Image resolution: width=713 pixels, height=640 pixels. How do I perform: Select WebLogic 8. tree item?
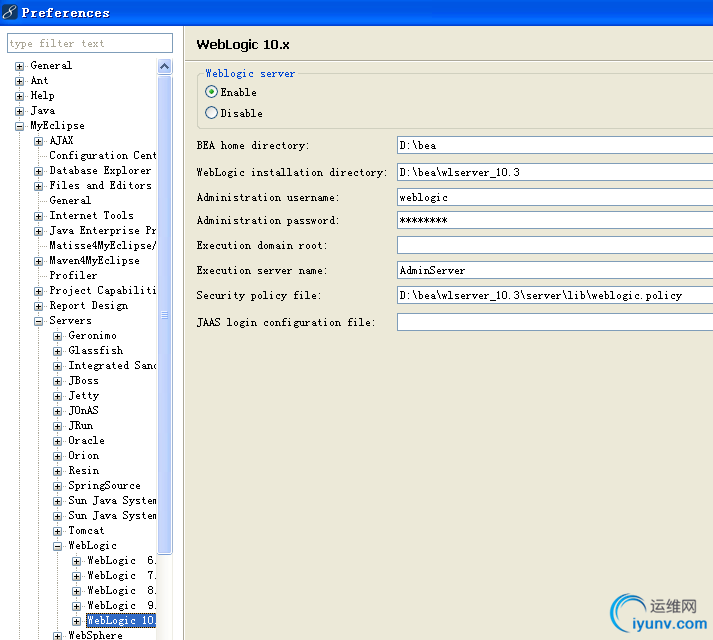(122, 591)
